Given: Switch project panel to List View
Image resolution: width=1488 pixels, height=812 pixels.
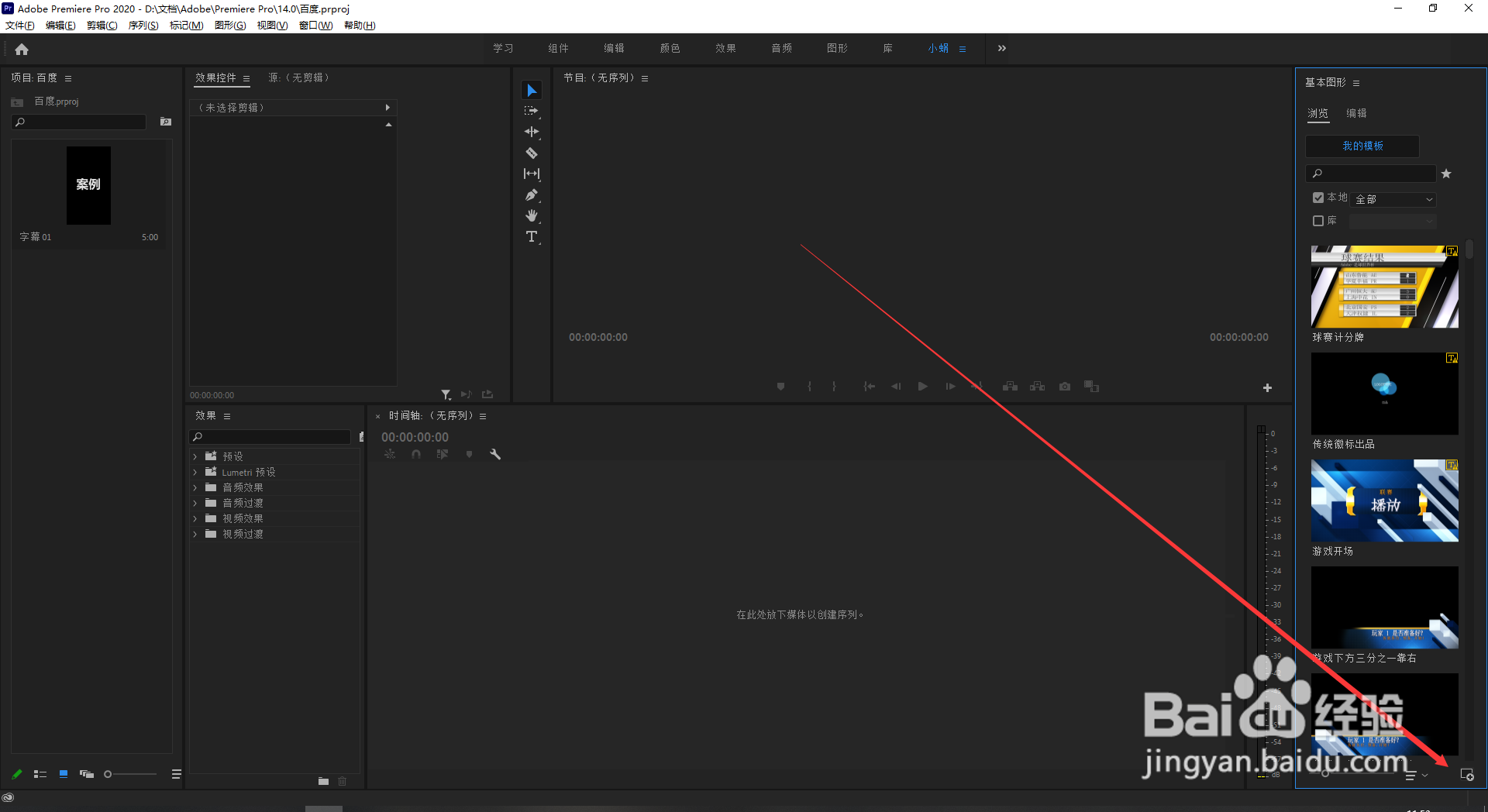Looking at the screenshot, I should coord(40,774).
